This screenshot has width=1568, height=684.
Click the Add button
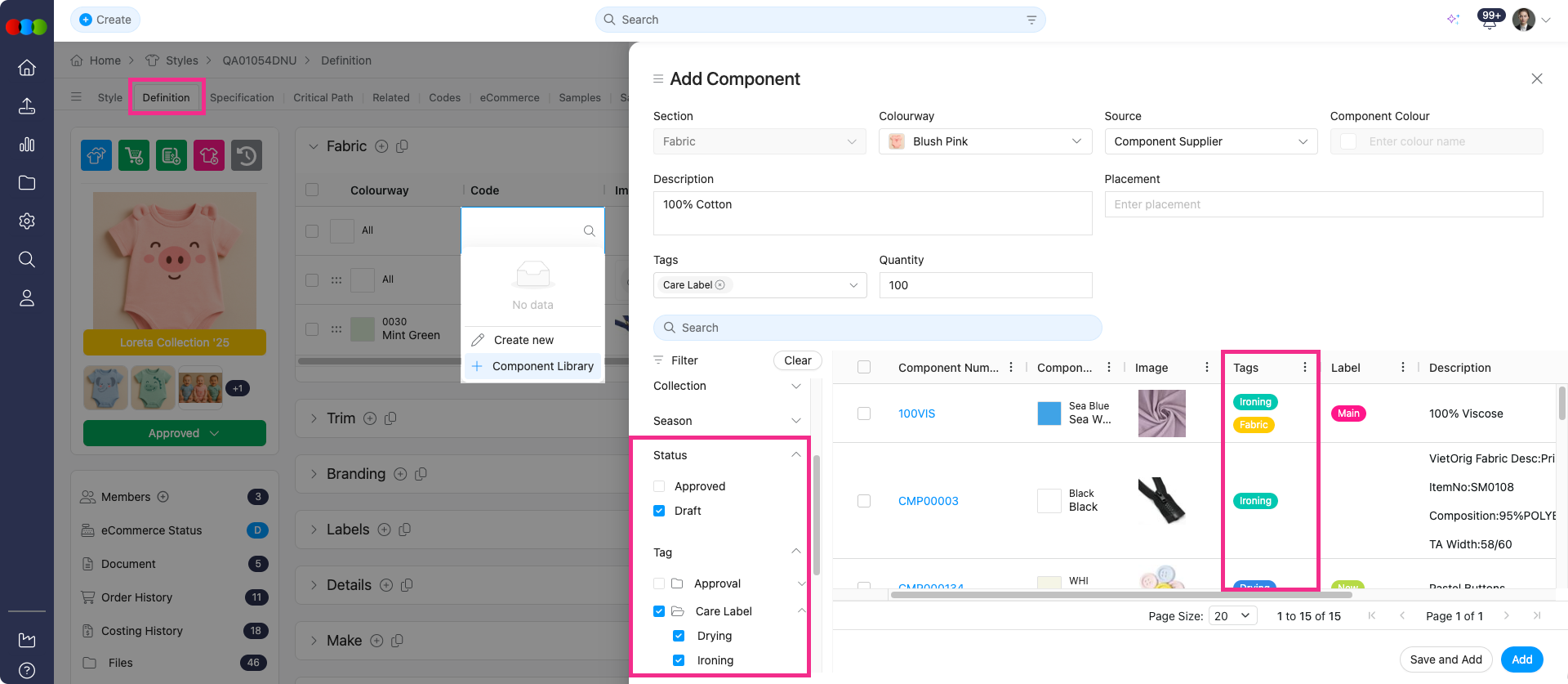pos(1521,659)
